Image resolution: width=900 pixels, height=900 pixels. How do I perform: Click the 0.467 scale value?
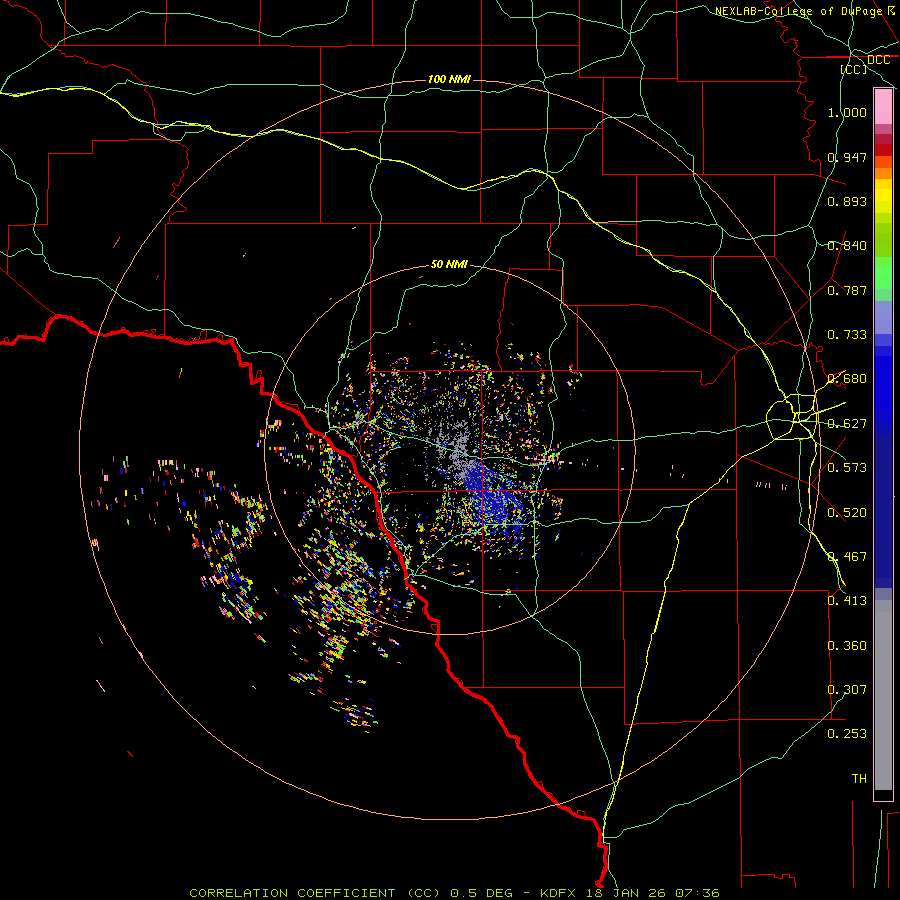[847, 557]
